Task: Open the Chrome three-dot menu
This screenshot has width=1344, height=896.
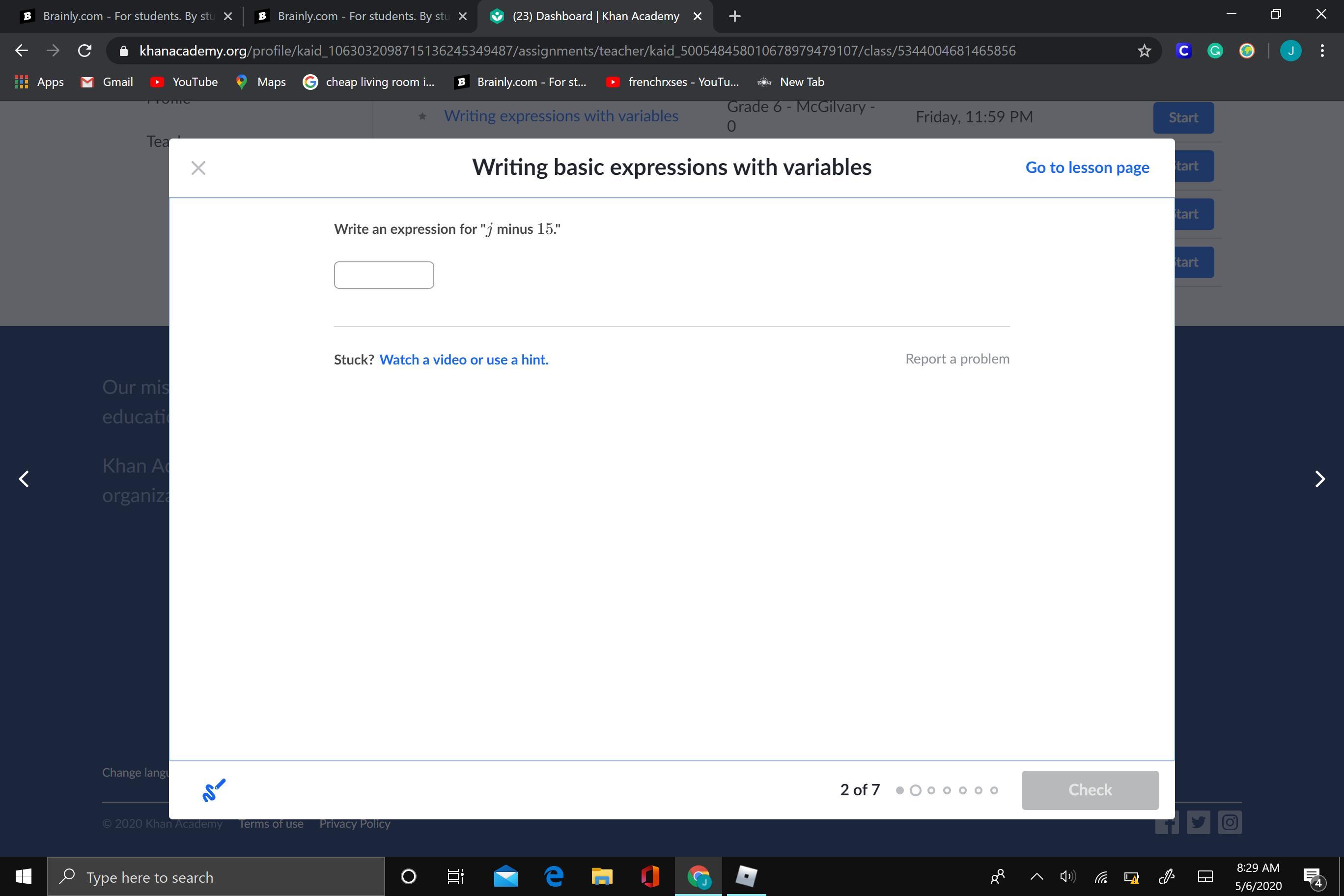Action: 1322,51
